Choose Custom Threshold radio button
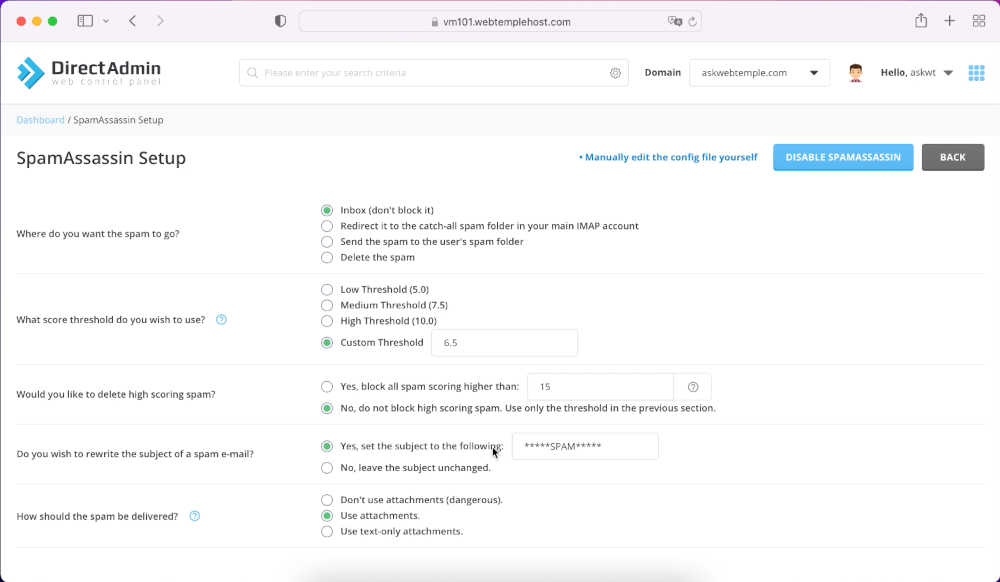This screenshot has height=582, width=1000. click(327, 343)
